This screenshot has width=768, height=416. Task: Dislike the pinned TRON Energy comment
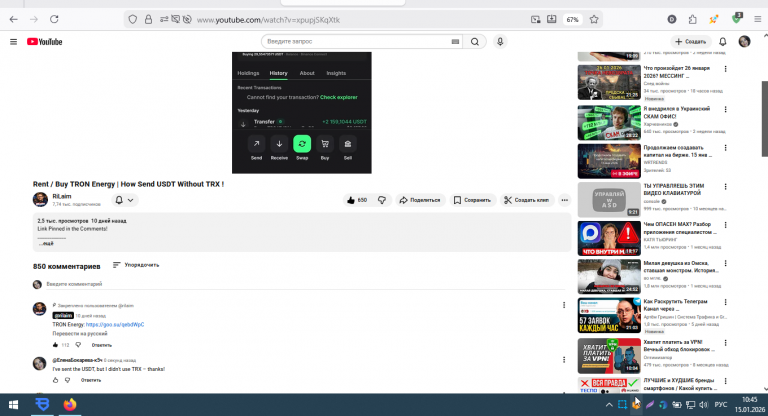click(x=78, y=345)
